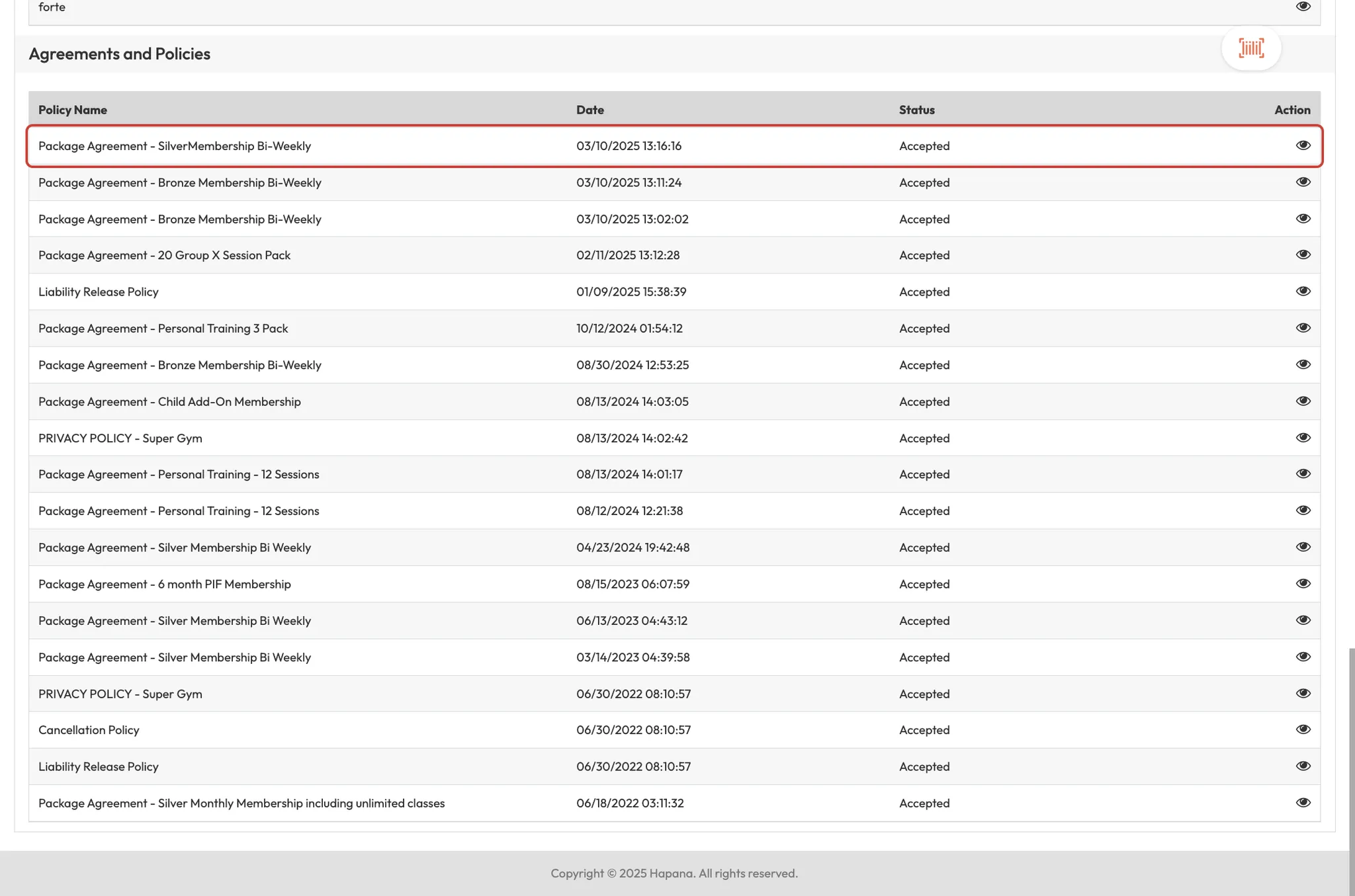Open eye icon for 20 Group X Session Pack
The width and height of the screenshot is (1355, 896).
click(1303, 255)
